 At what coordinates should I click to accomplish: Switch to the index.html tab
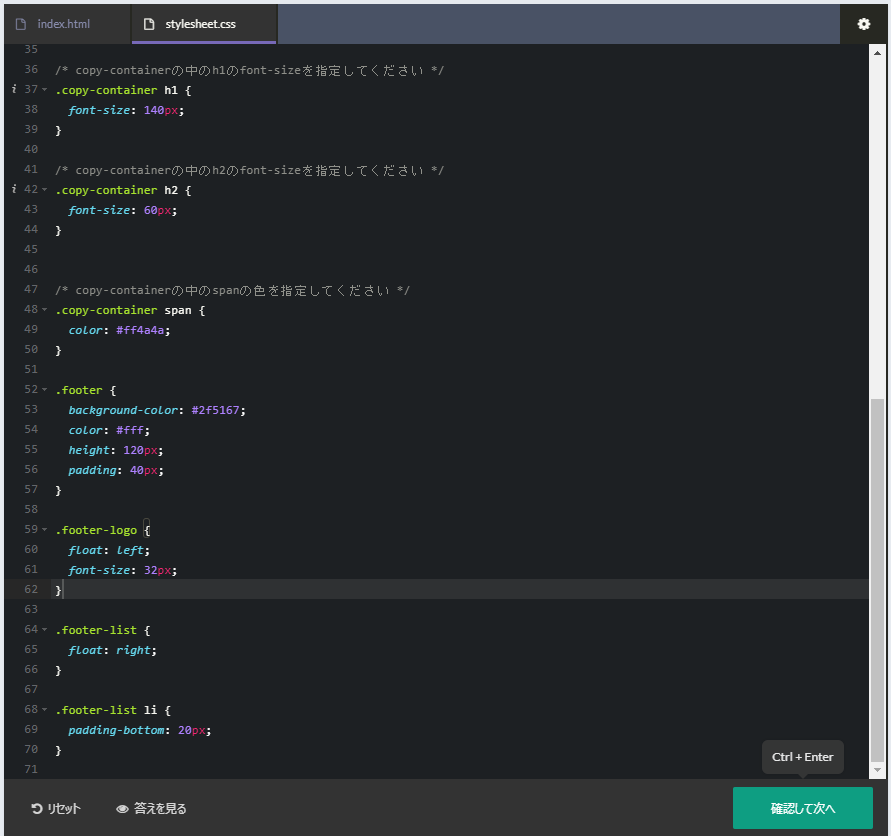tap(67, 24)
